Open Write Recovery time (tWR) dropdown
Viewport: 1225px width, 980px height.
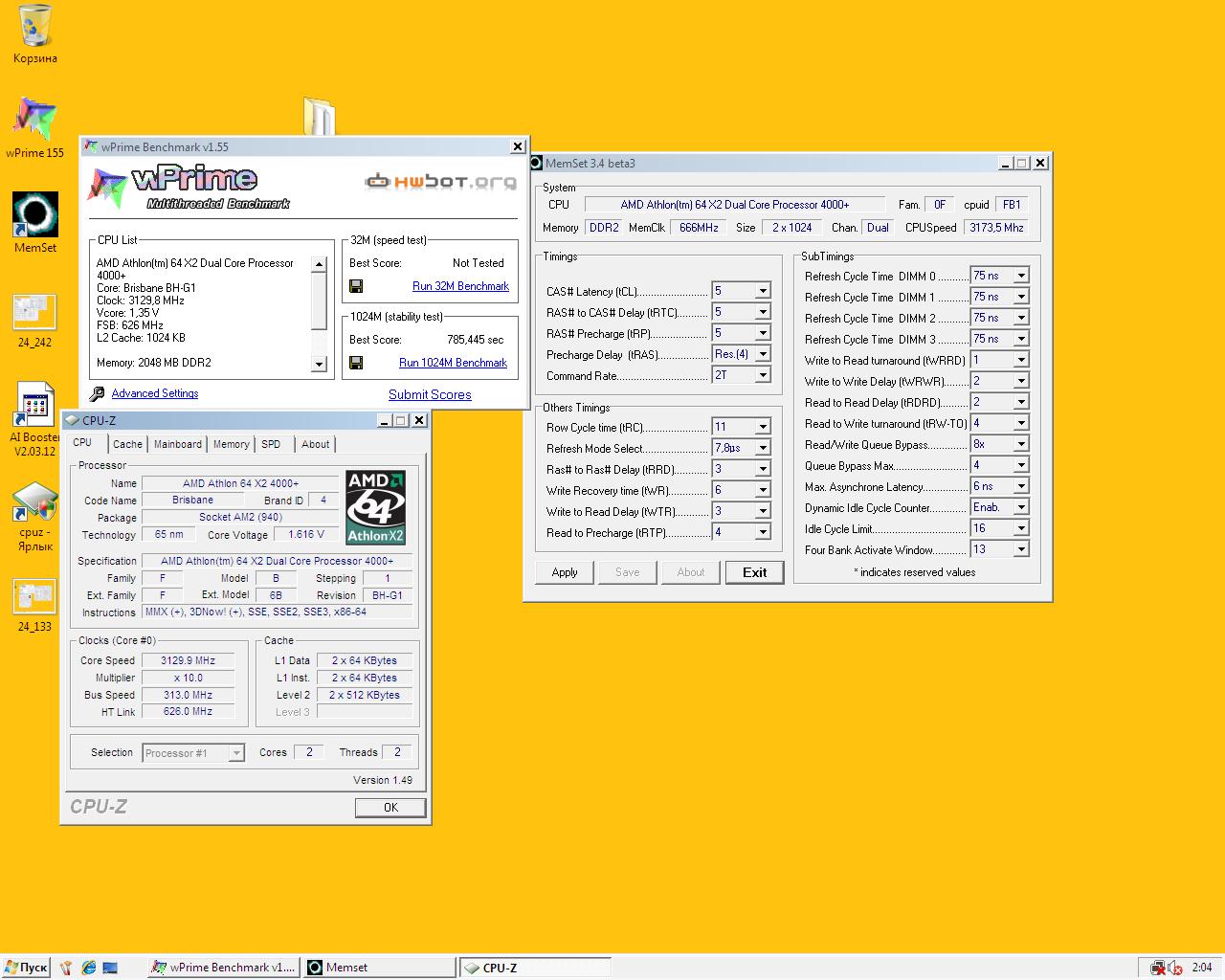tap(763, 490)
